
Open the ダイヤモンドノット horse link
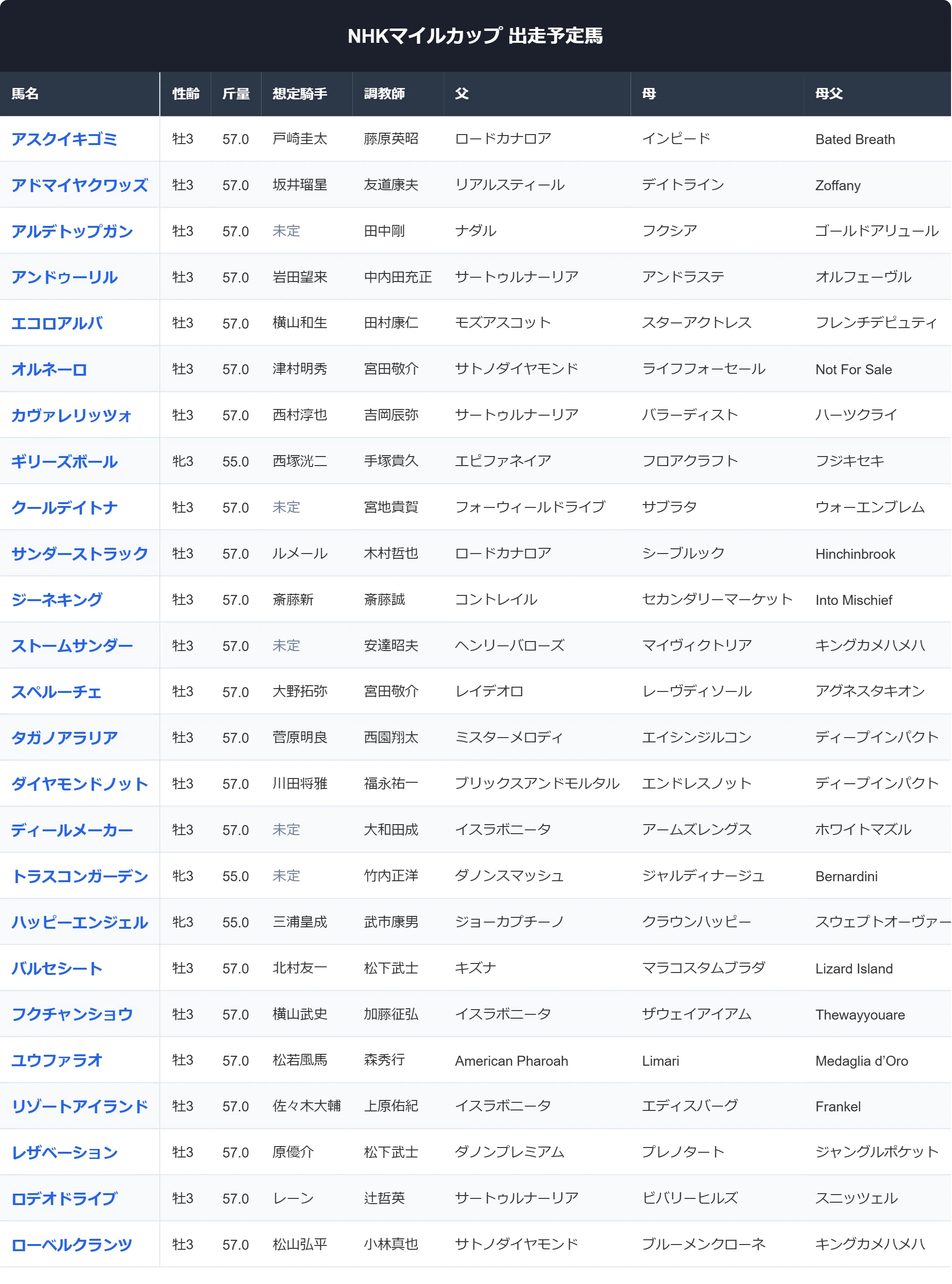(79, 784)
